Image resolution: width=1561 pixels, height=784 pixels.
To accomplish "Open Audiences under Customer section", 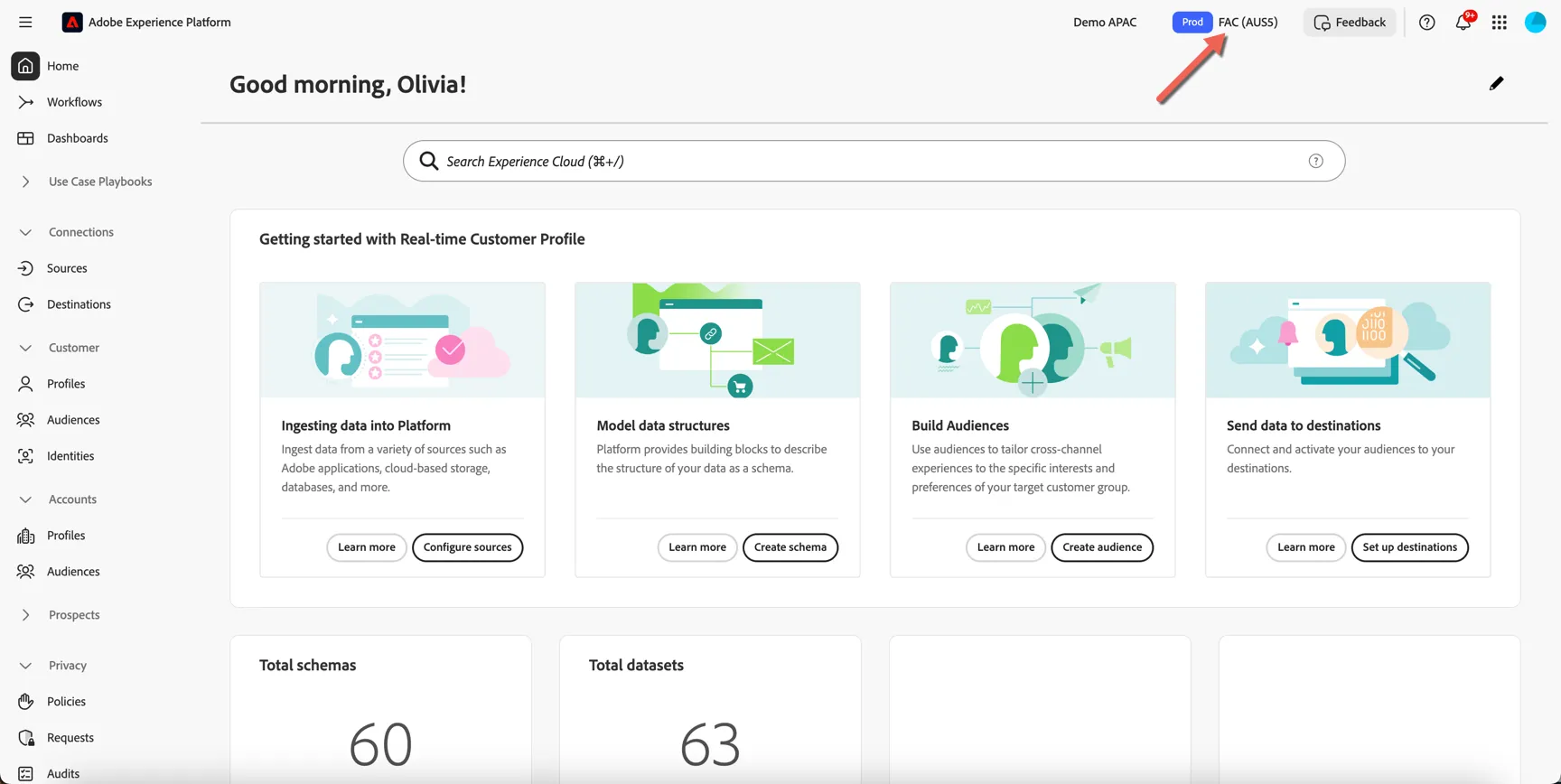I will pos(73,420).
